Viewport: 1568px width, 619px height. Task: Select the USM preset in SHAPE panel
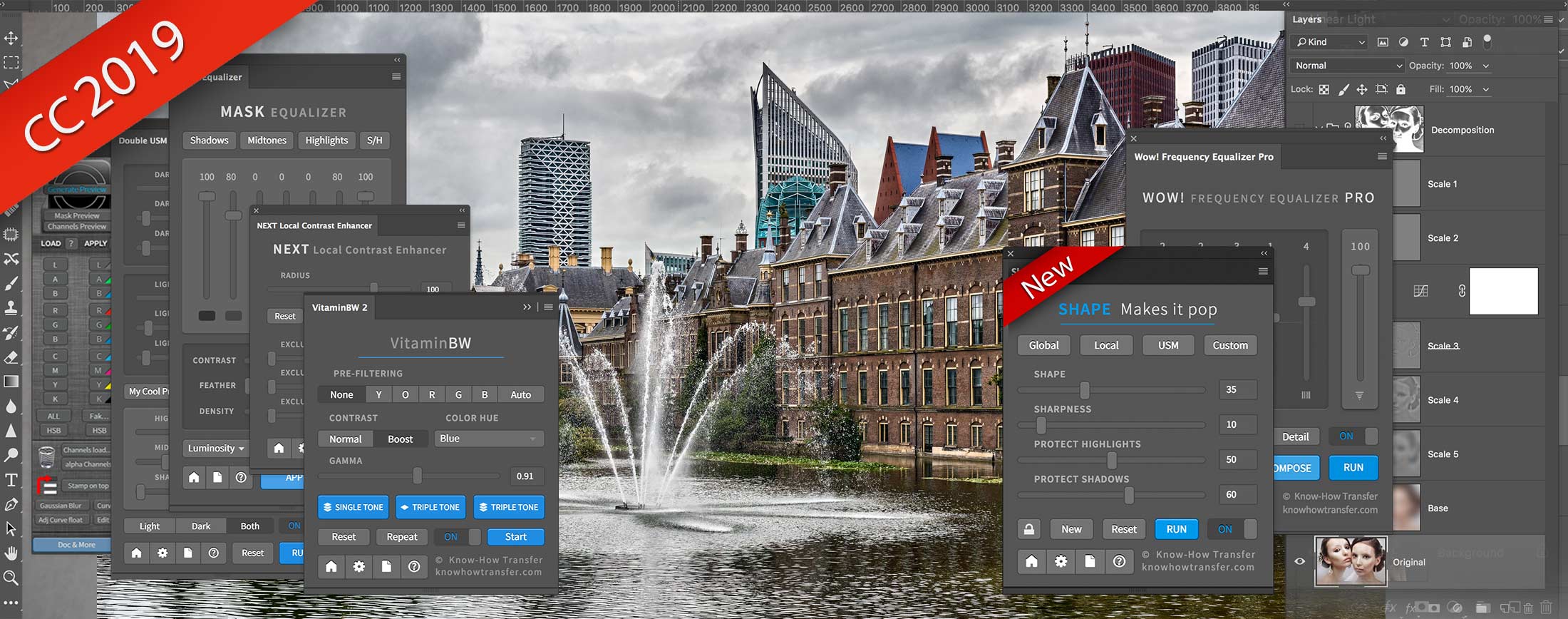(1168, 345)
